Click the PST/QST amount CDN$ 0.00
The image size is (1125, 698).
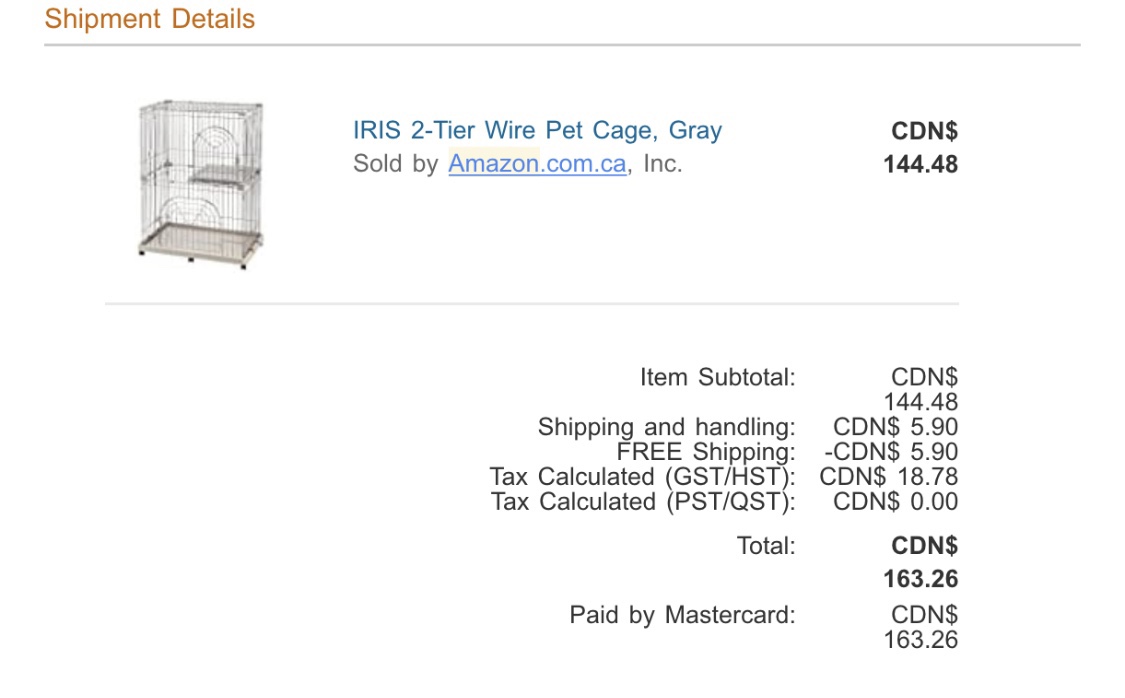tap(895, 502)
